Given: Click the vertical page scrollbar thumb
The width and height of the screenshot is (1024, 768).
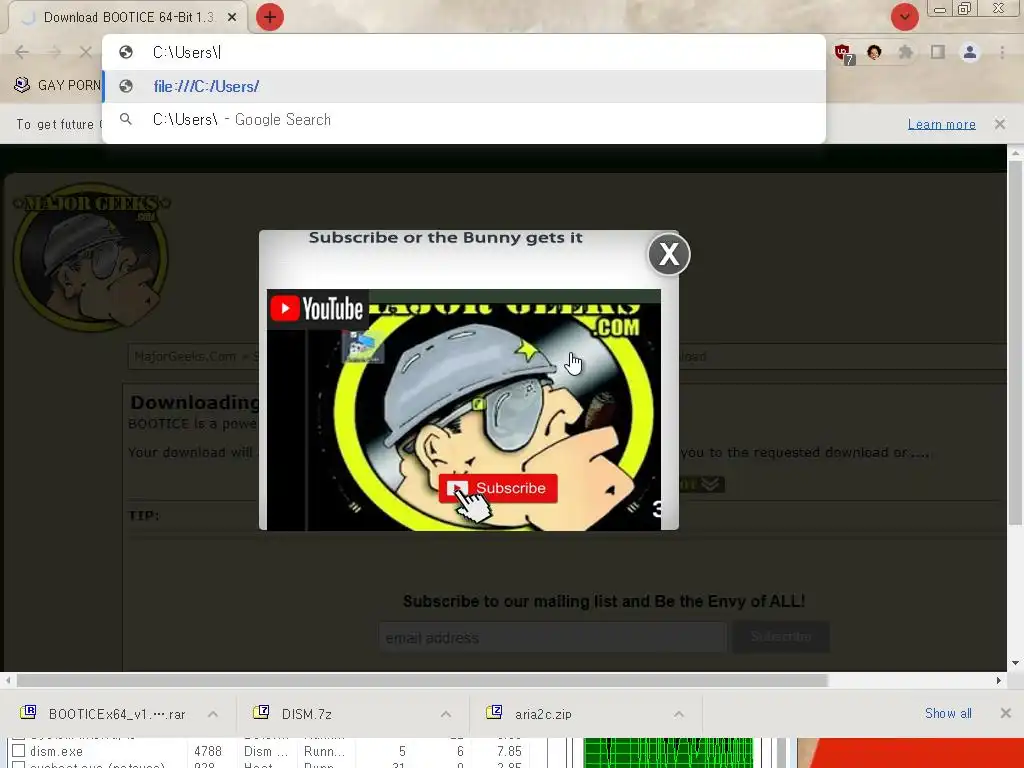Looking at the screenshot, I should (1015, 344).
